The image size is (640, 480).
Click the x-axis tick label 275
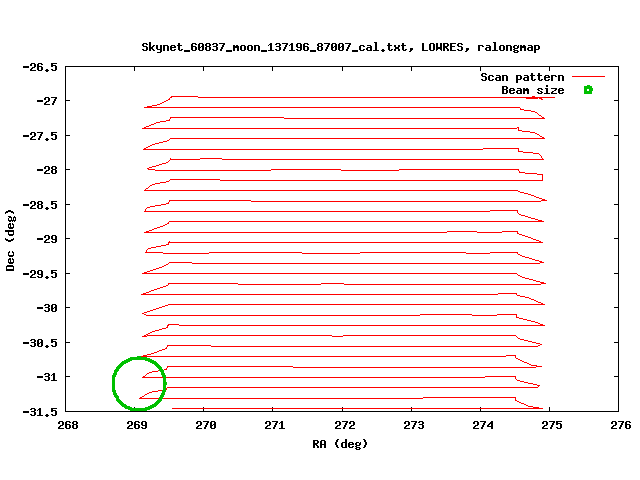pos(552,425)
